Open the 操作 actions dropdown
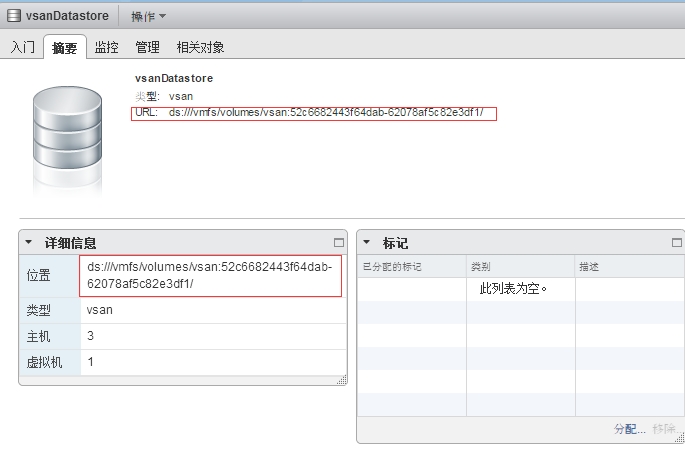The height and width of the screenshot is (451, 685). click(x=149, y=17)
